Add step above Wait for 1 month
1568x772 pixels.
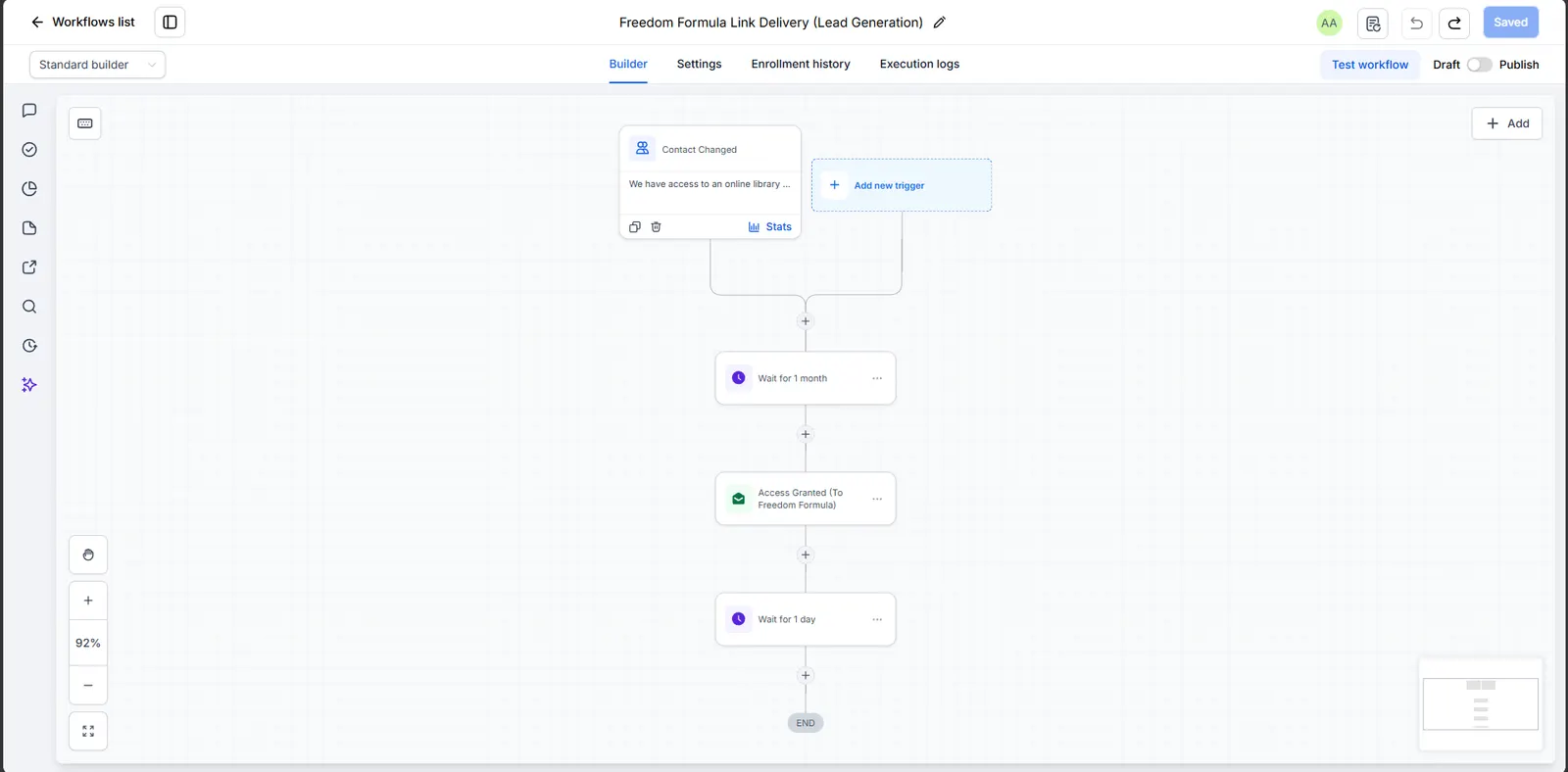point(806,321)
